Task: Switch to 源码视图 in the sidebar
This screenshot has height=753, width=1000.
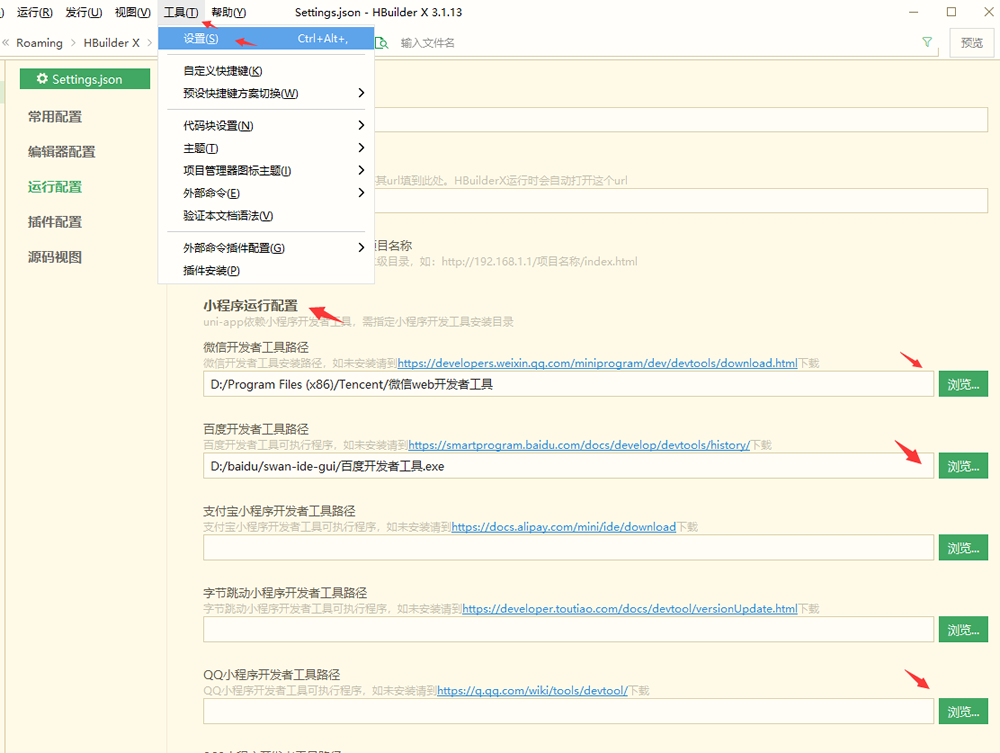Action: coord(55,257)
